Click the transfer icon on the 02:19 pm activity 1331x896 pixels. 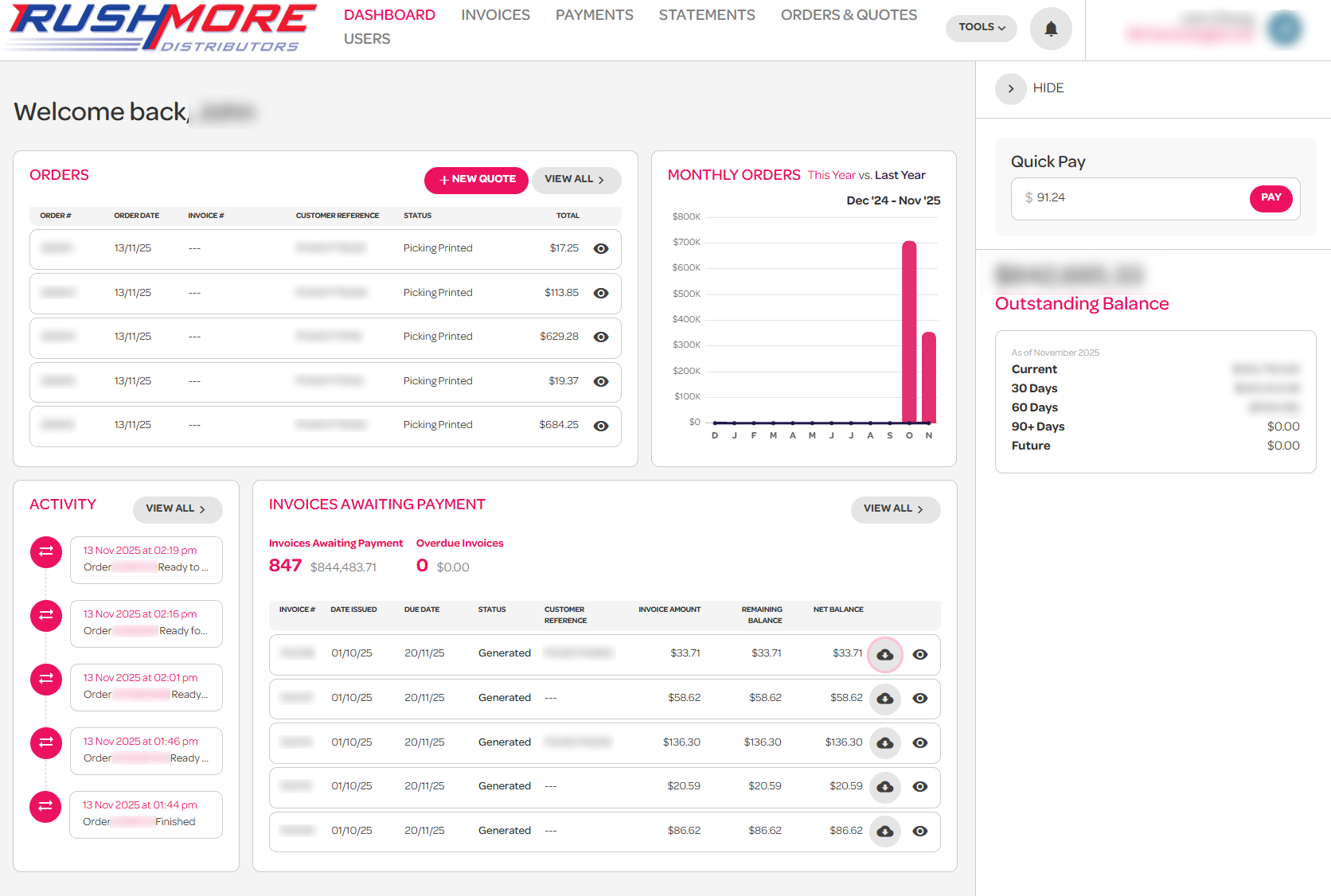pos(45,551)
